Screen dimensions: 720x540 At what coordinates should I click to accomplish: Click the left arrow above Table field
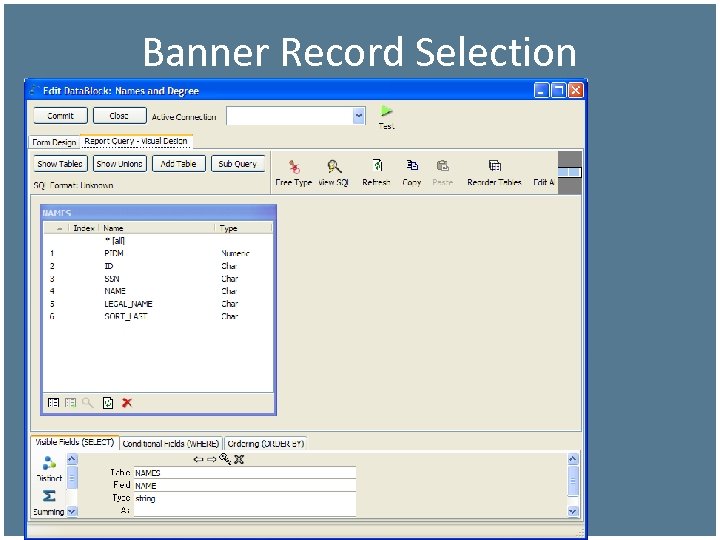coord(198,459)
